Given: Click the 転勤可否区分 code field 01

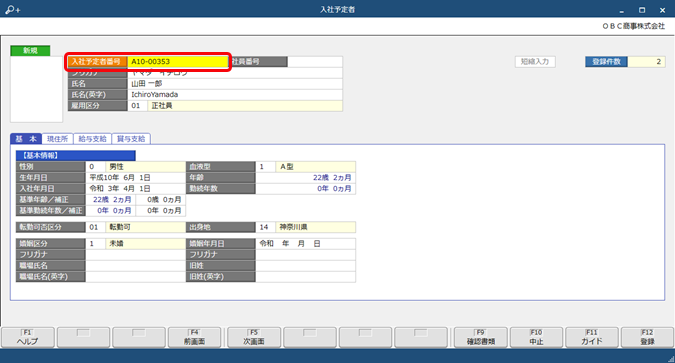Looking at the screenshot, I should tap(96, 227).
